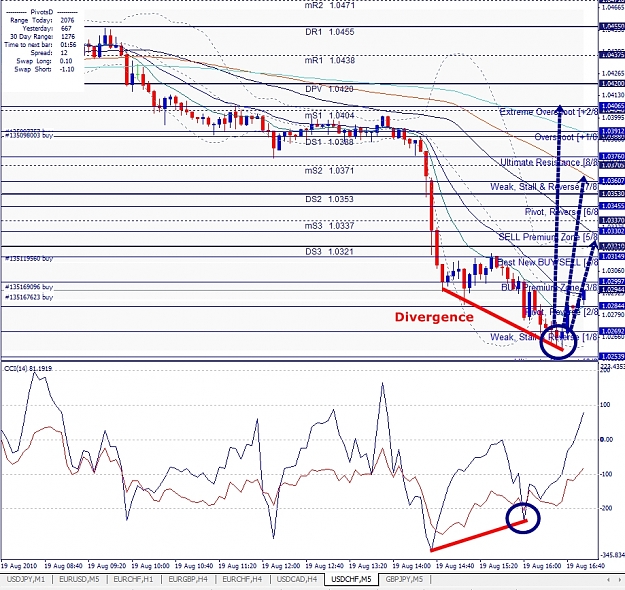Click the DR1 1.0455 pivot label
This screenshot has height=590, width=625.
pos(329,32)
